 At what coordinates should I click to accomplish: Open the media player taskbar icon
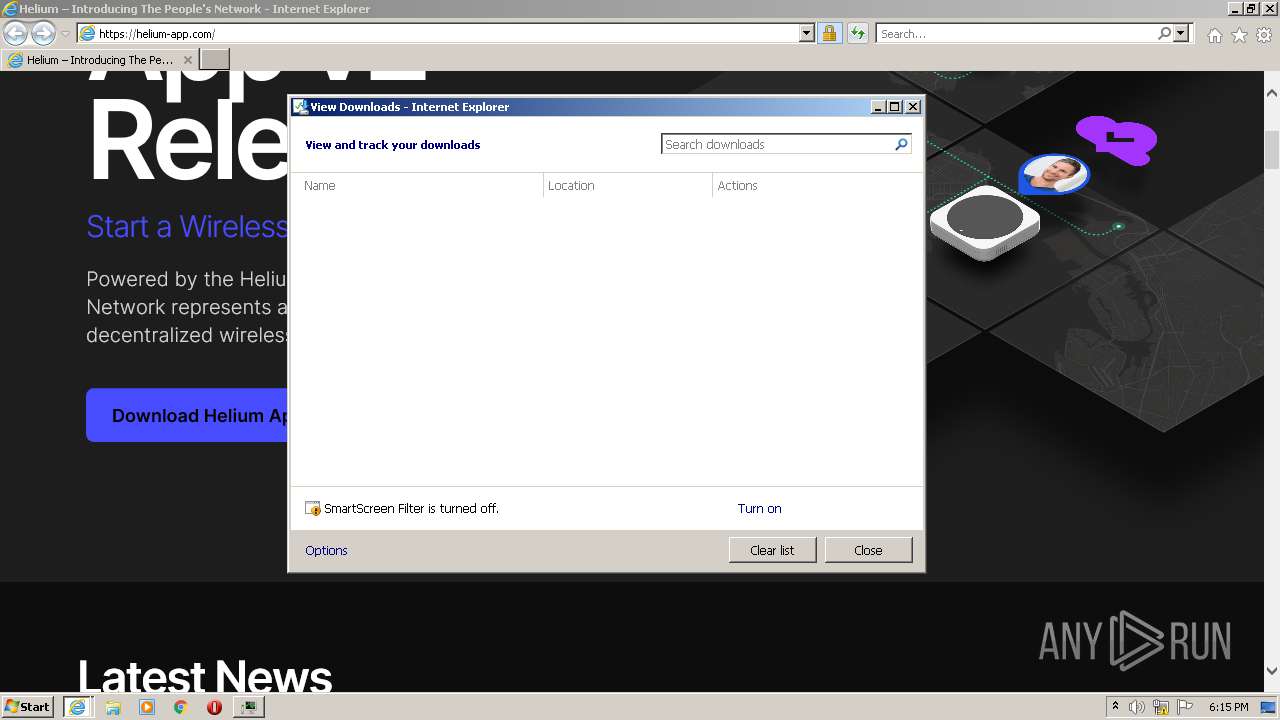pos(147,707)
